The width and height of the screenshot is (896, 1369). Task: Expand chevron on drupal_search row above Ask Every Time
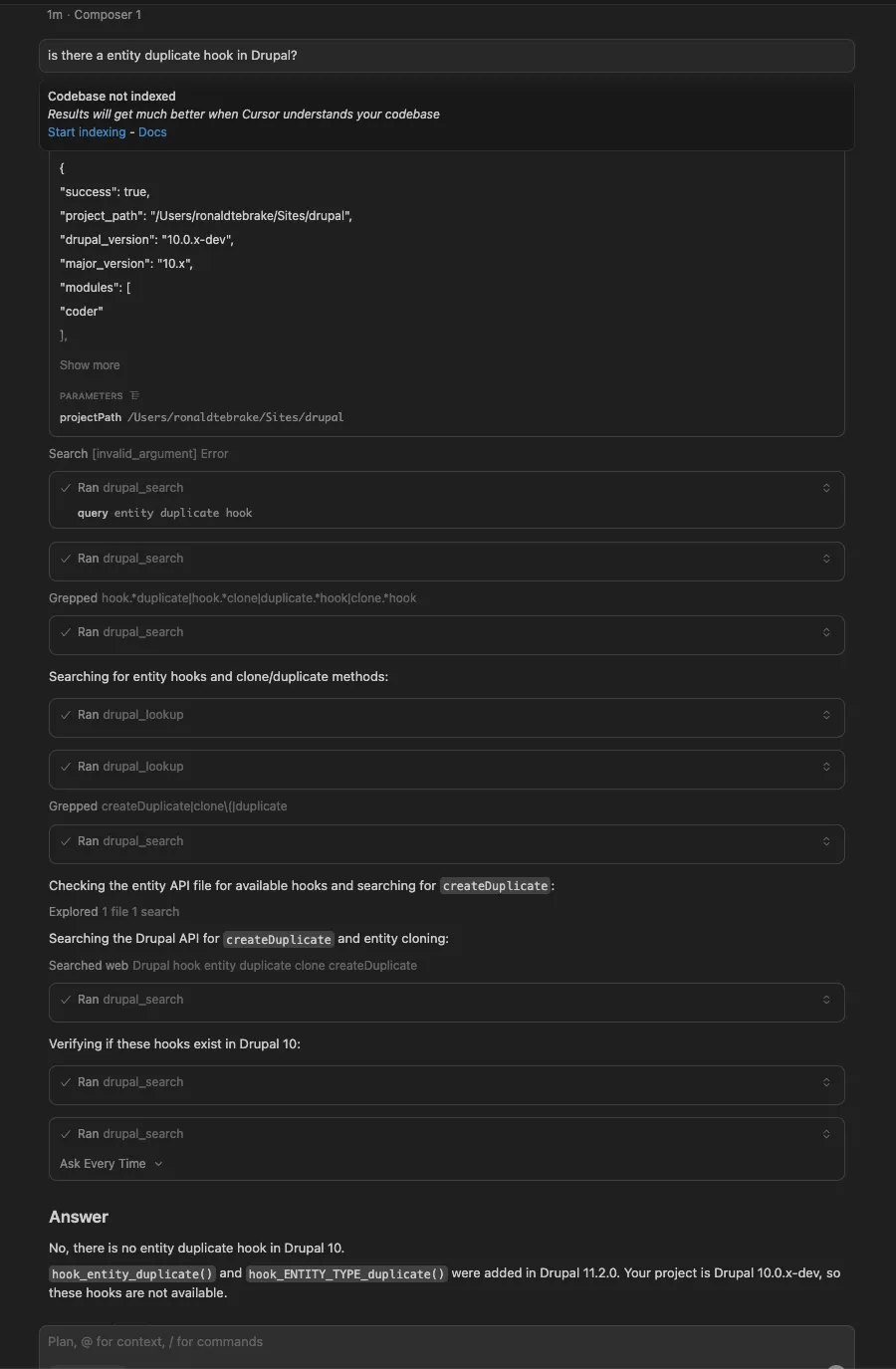(x=825, y=1134)
